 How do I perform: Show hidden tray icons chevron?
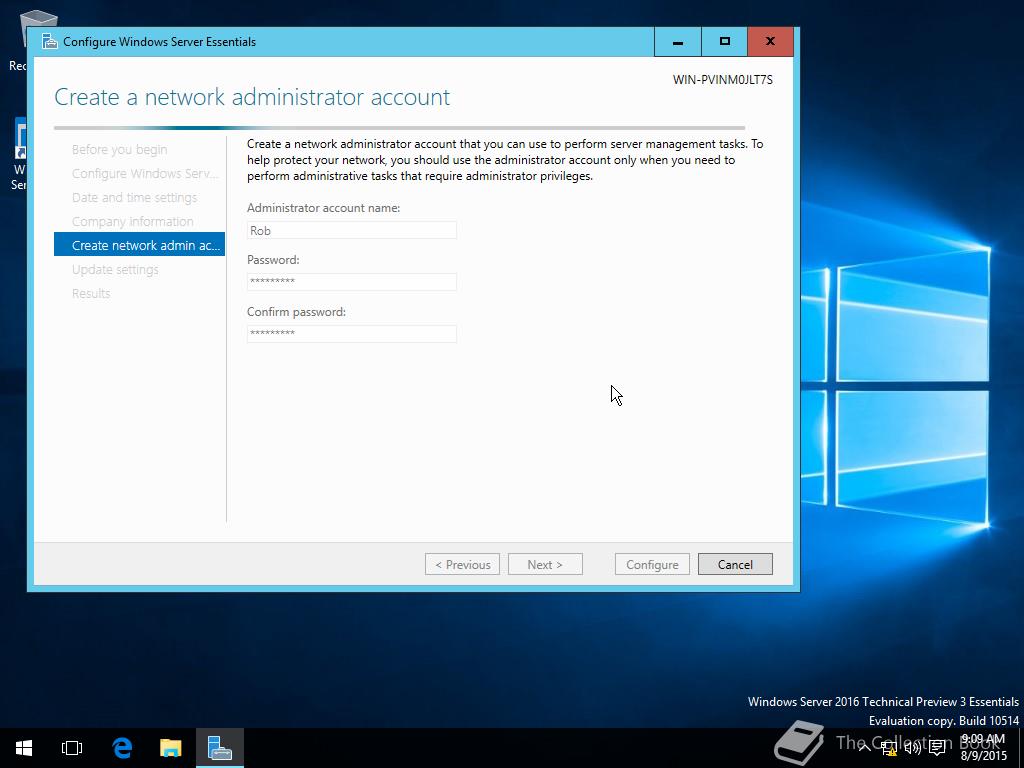tap(865, 747)
